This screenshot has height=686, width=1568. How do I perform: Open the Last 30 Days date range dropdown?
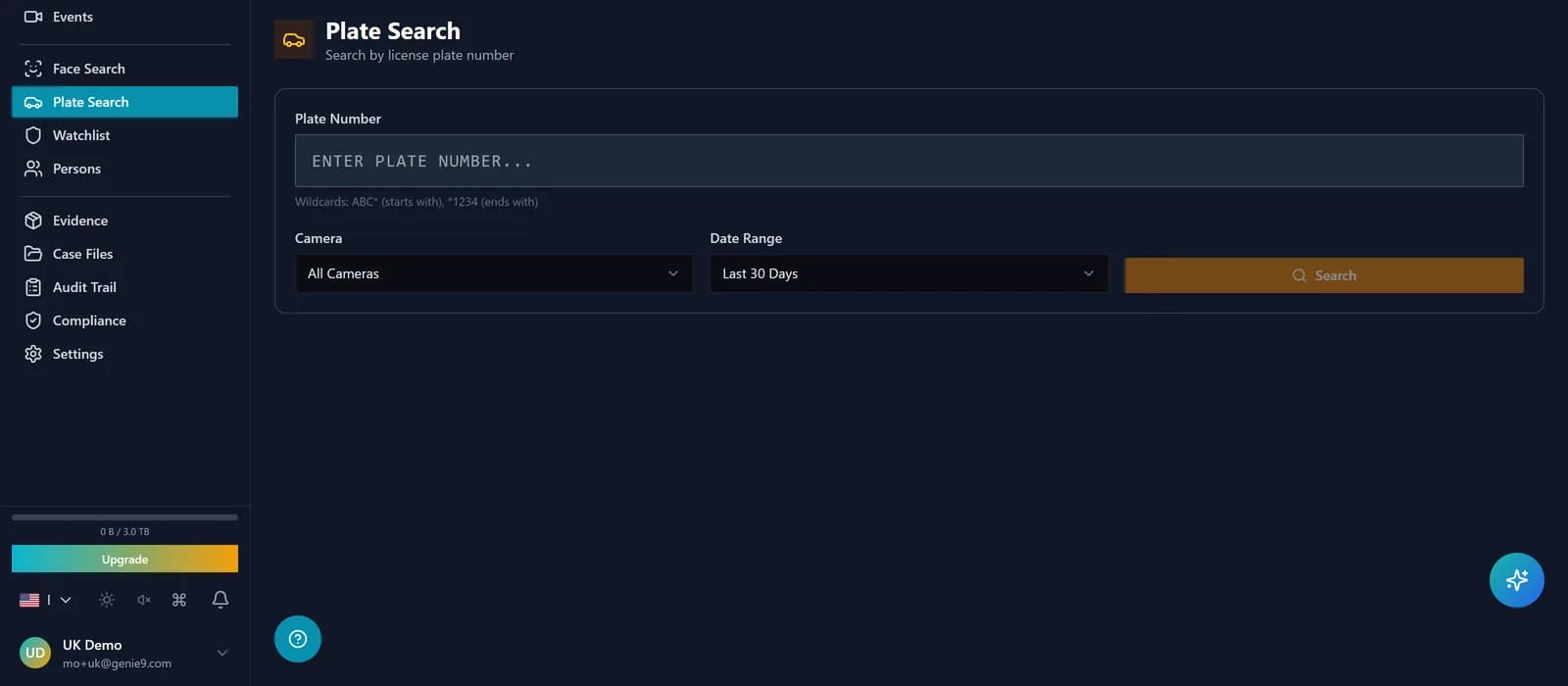909,273
